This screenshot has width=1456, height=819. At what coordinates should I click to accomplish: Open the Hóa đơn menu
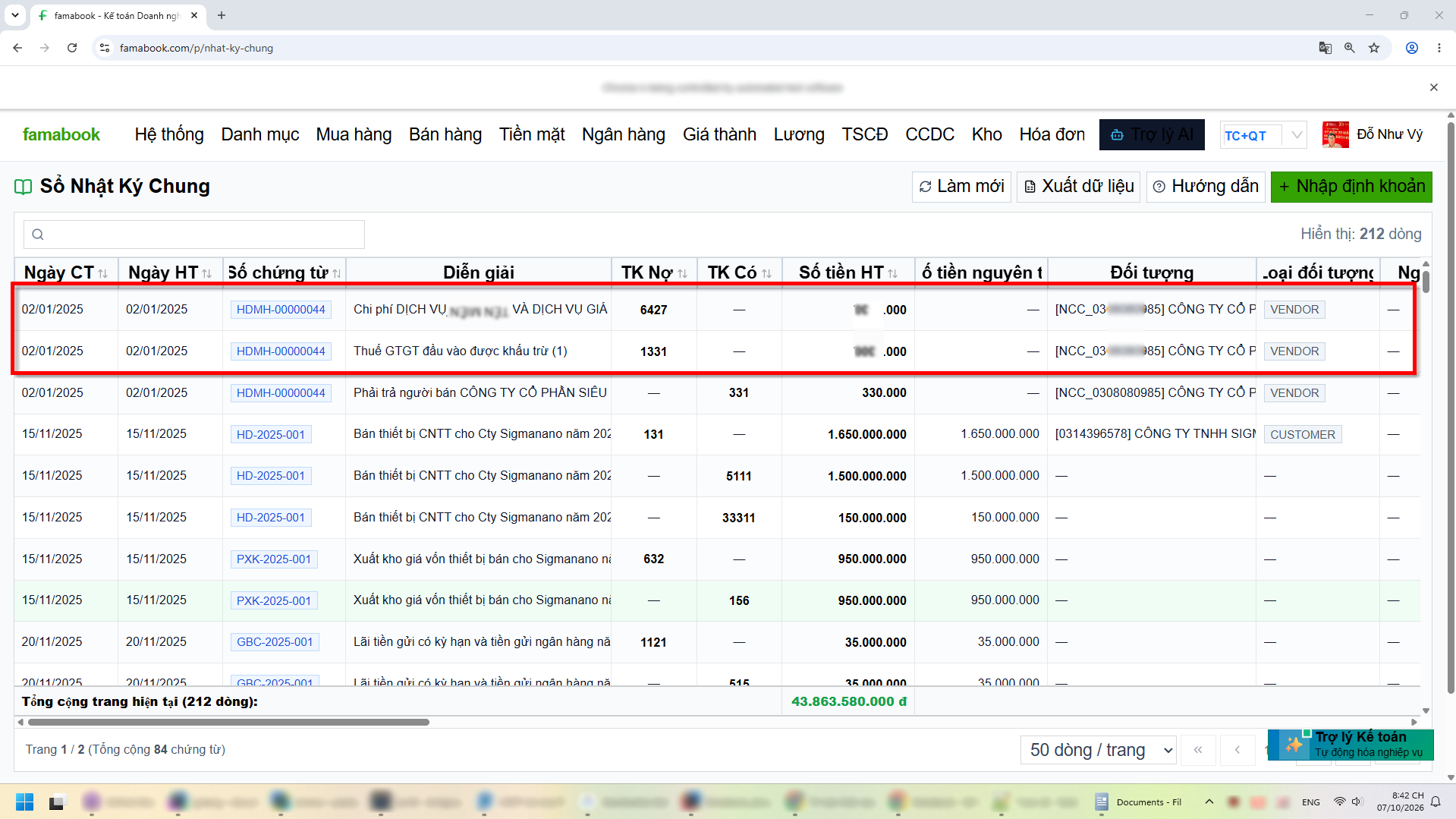point(1052,134)
